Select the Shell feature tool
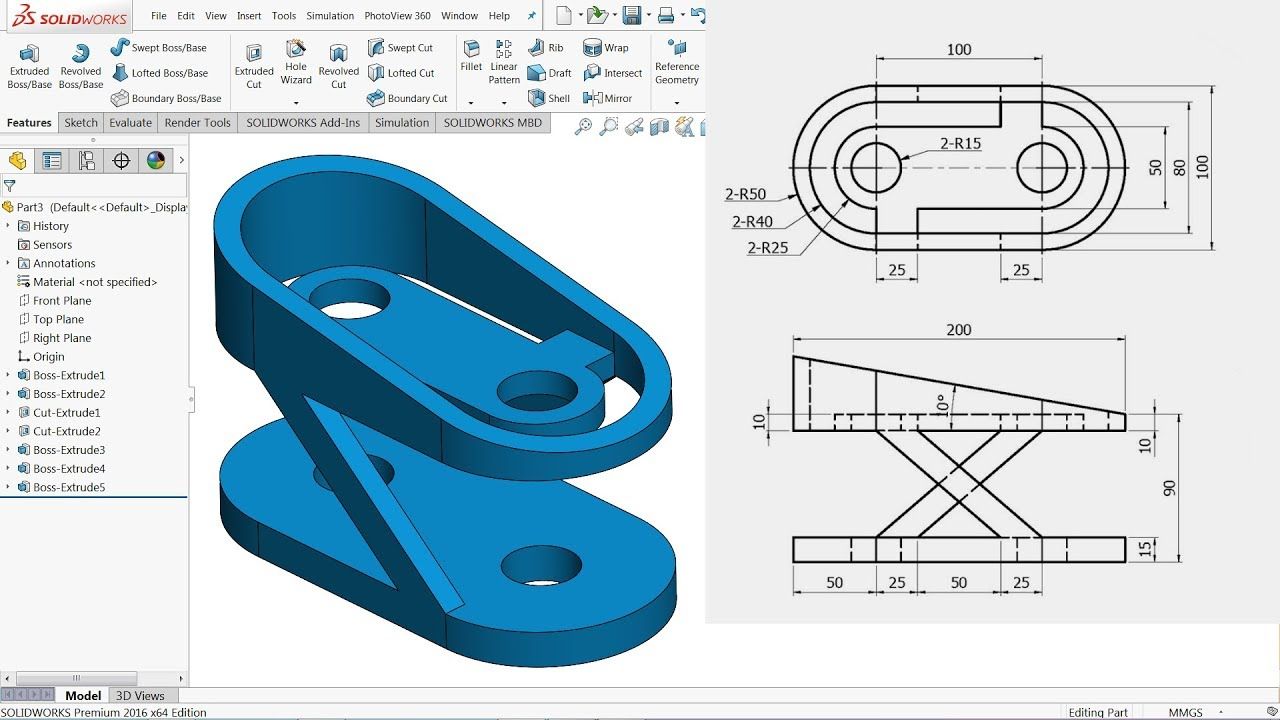Screen dimensions: 1280x720 click(549, 98)
